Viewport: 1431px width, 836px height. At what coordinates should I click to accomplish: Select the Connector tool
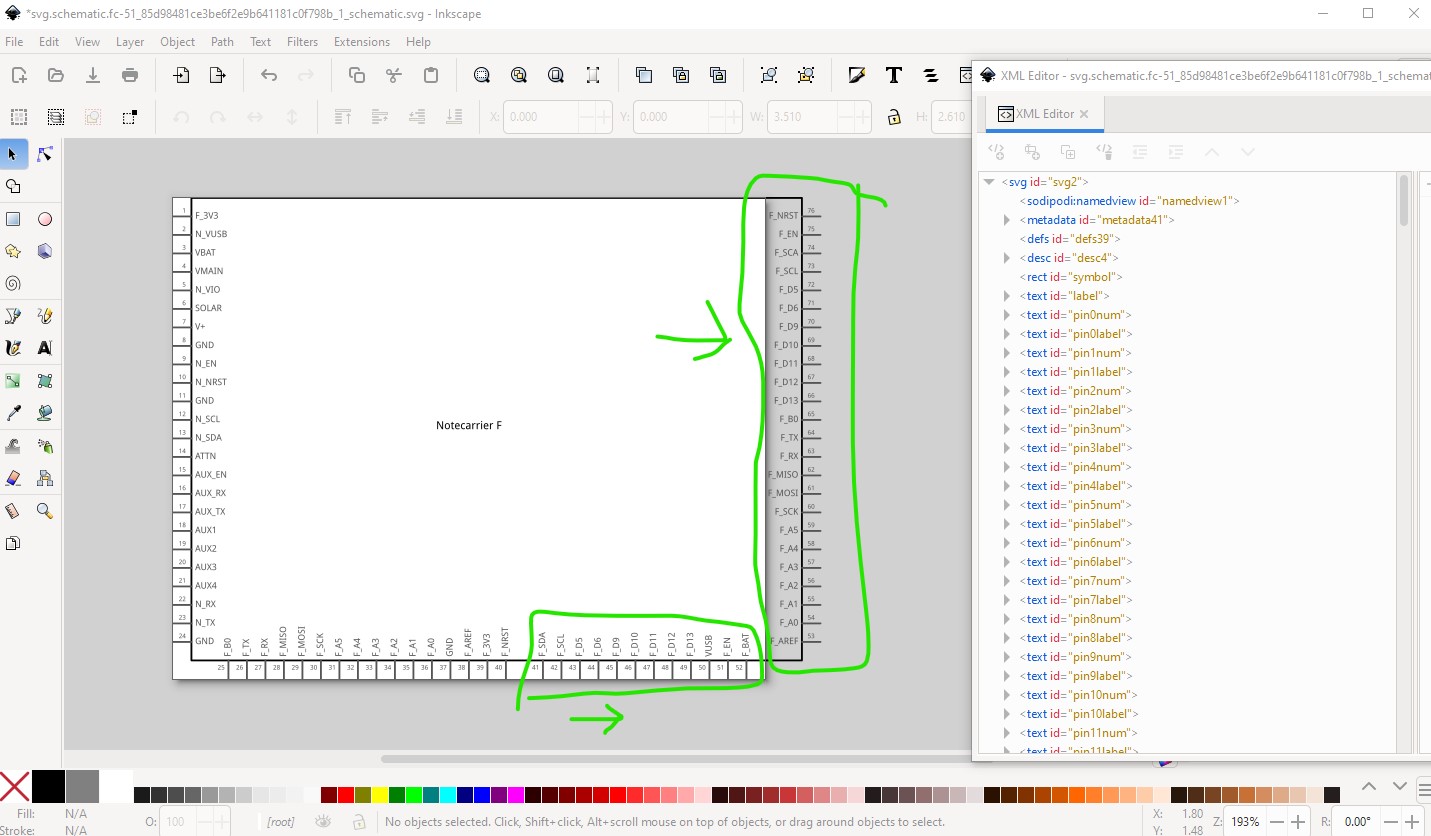[x=44, y=478]
